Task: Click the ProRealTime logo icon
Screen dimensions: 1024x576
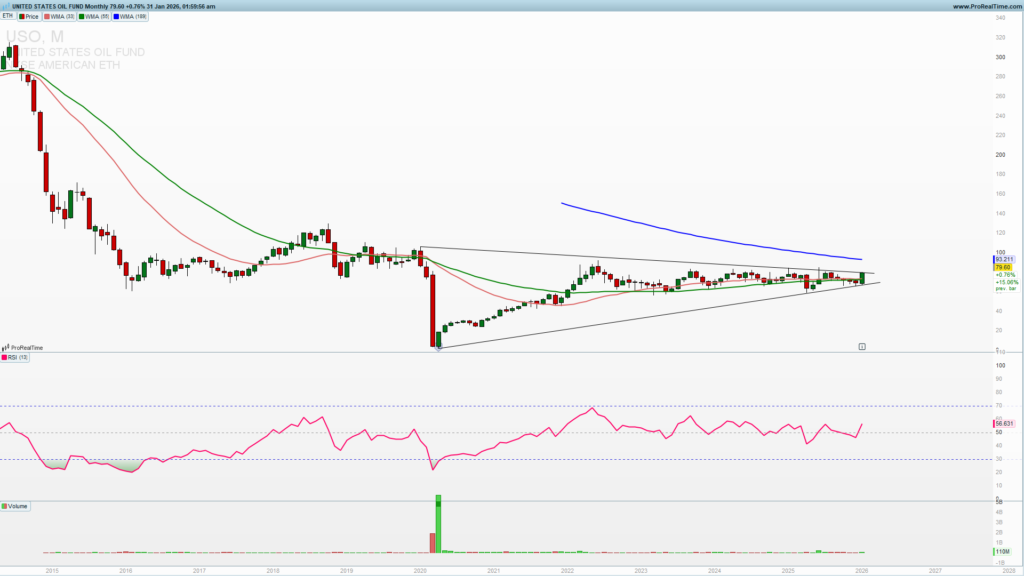Action: coord(6,347)
